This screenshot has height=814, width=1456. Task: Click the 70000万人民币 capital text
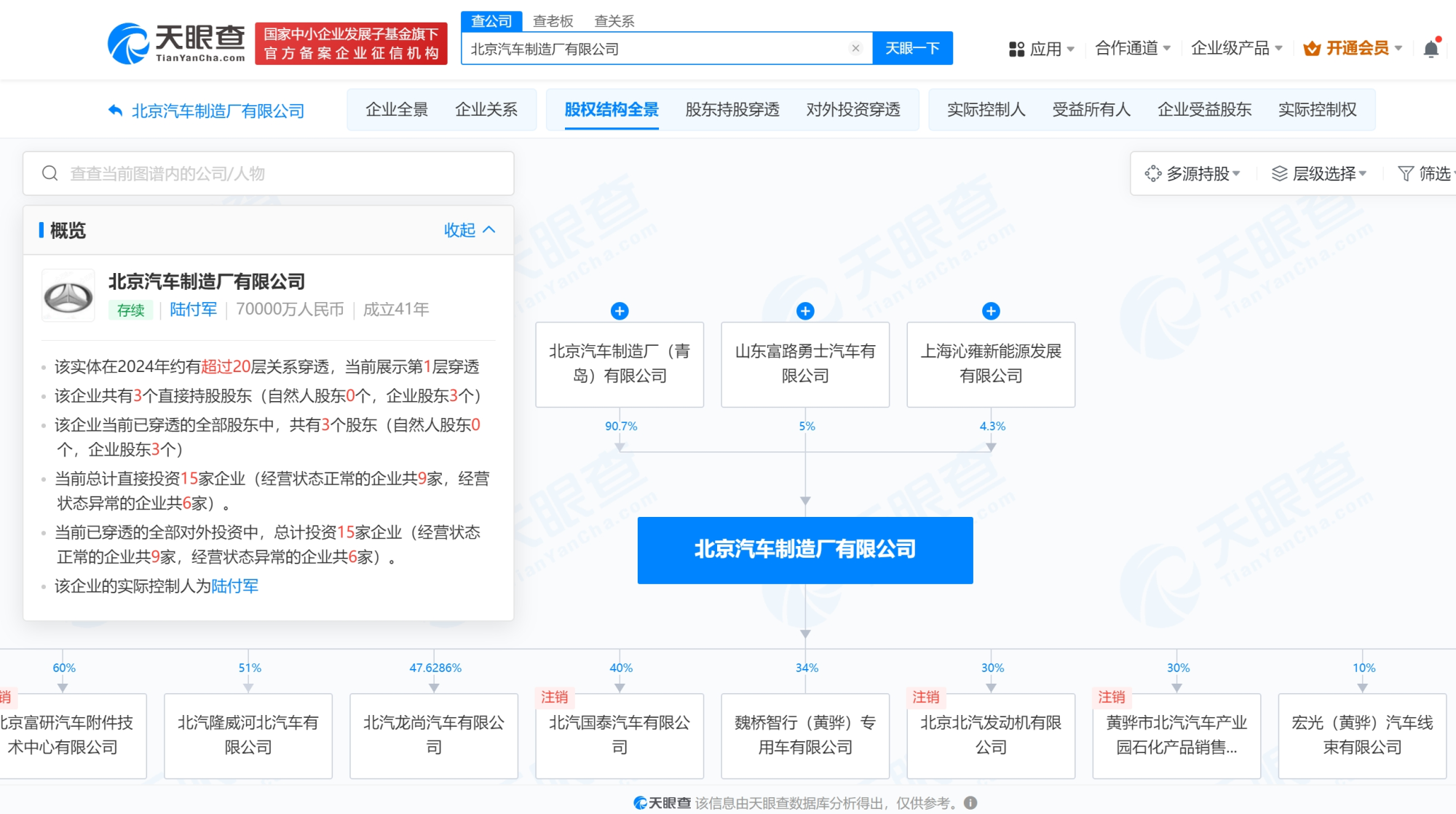[290, 309]
